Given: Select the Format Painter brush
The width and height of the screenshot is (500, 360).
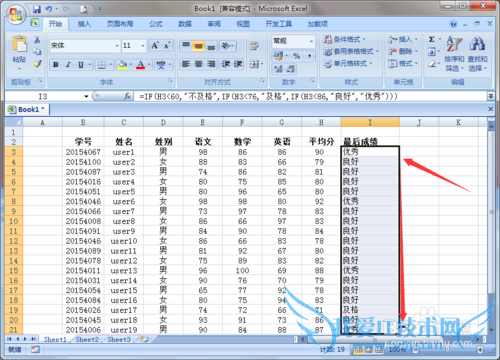Looking at the screenshot, I should pos(37,63).
